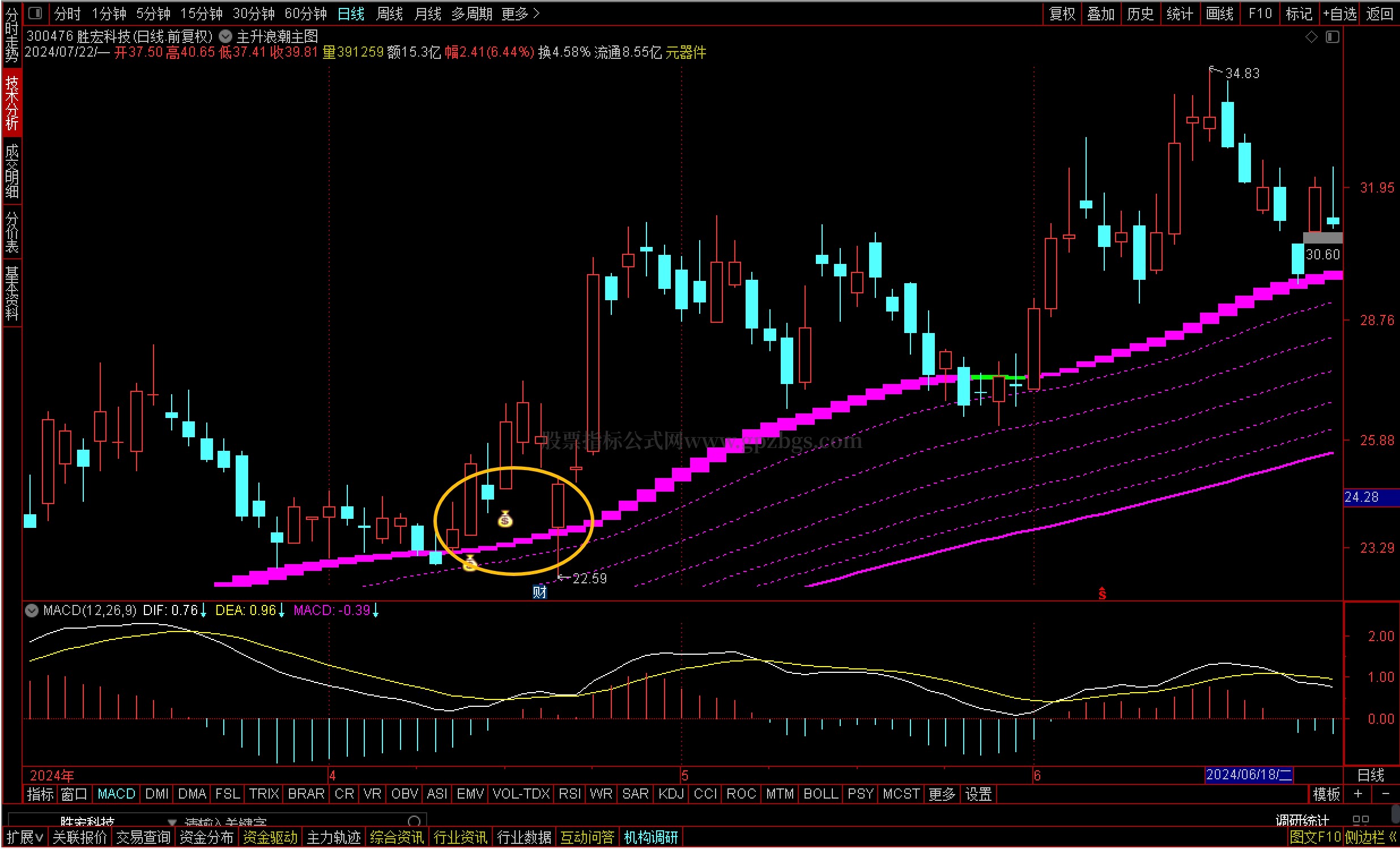The height and width of the screenshot is (849, 1400).
Task: Open the 互动问答 tab
Action: [x=588, y=838]
